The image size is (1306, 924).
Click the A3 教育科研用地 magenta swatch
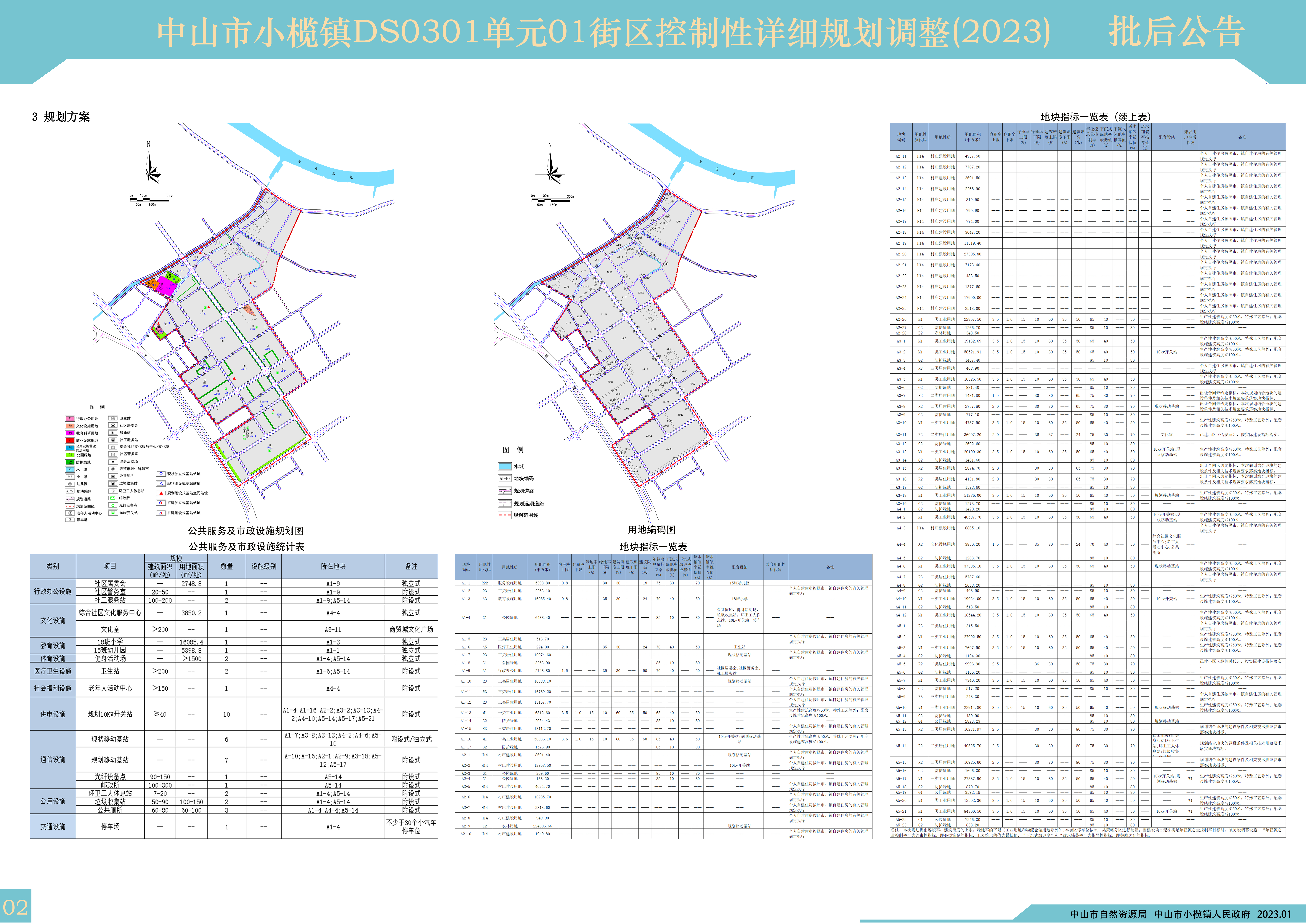70,433
